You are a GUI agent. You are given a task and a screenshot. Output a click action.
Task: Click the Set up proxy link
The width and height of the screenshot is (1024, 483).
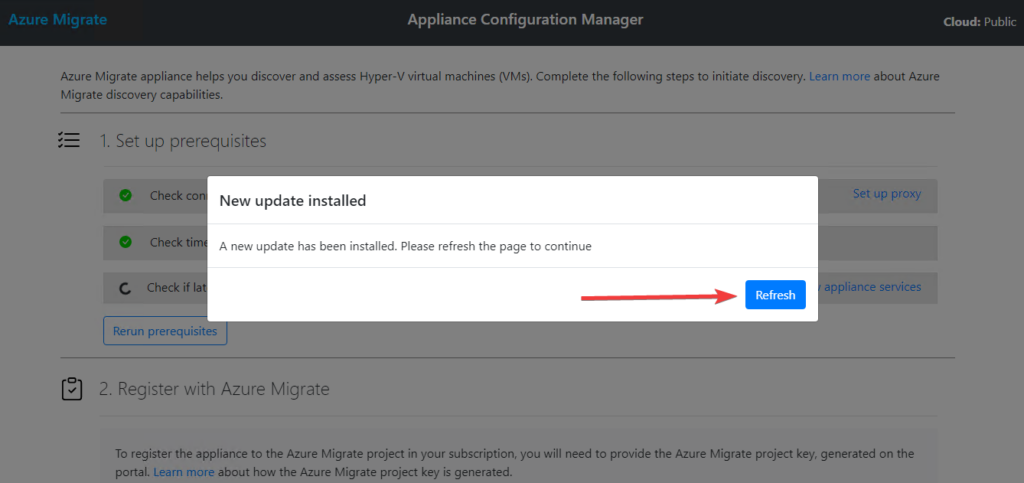[887, 194]
